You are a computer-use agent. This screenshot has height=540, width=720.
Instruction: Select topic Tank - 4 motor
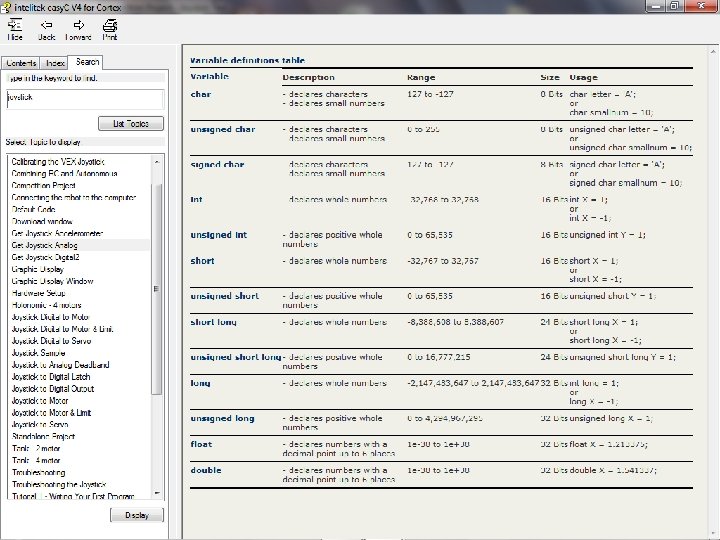pos(36,460)
